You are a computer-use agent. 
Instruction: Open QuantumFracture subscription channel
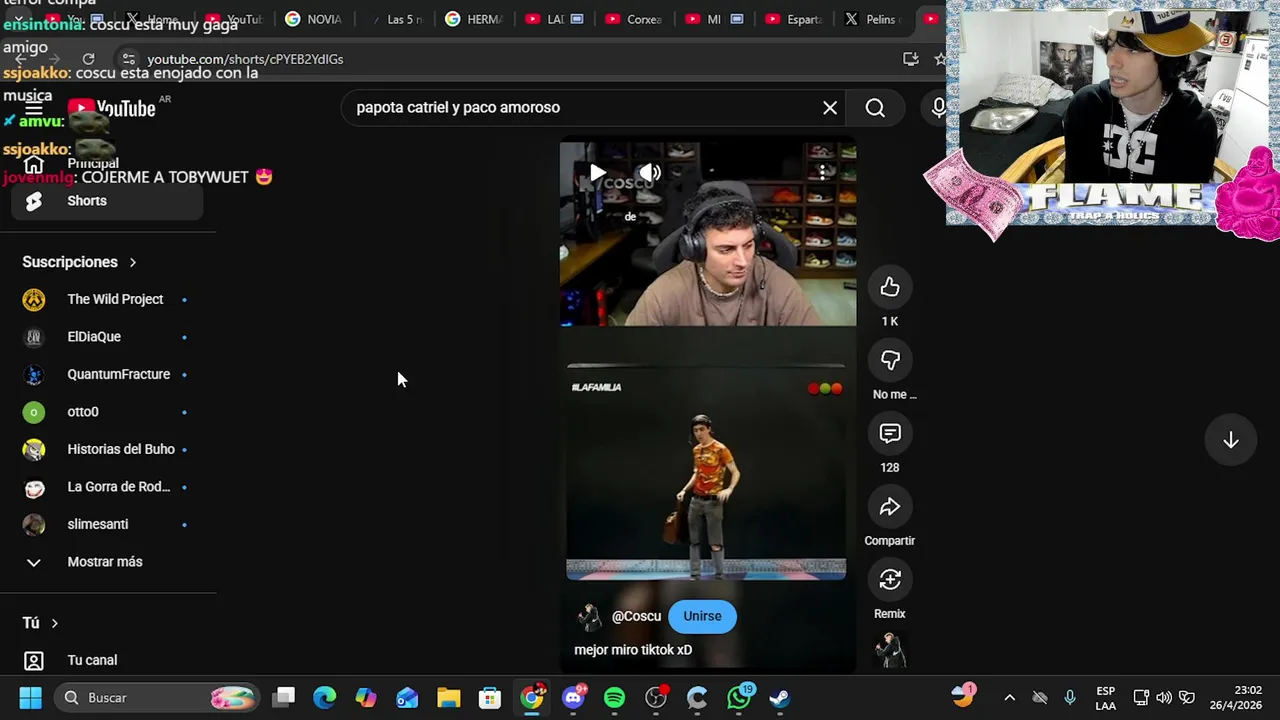(x=107, y=374)
